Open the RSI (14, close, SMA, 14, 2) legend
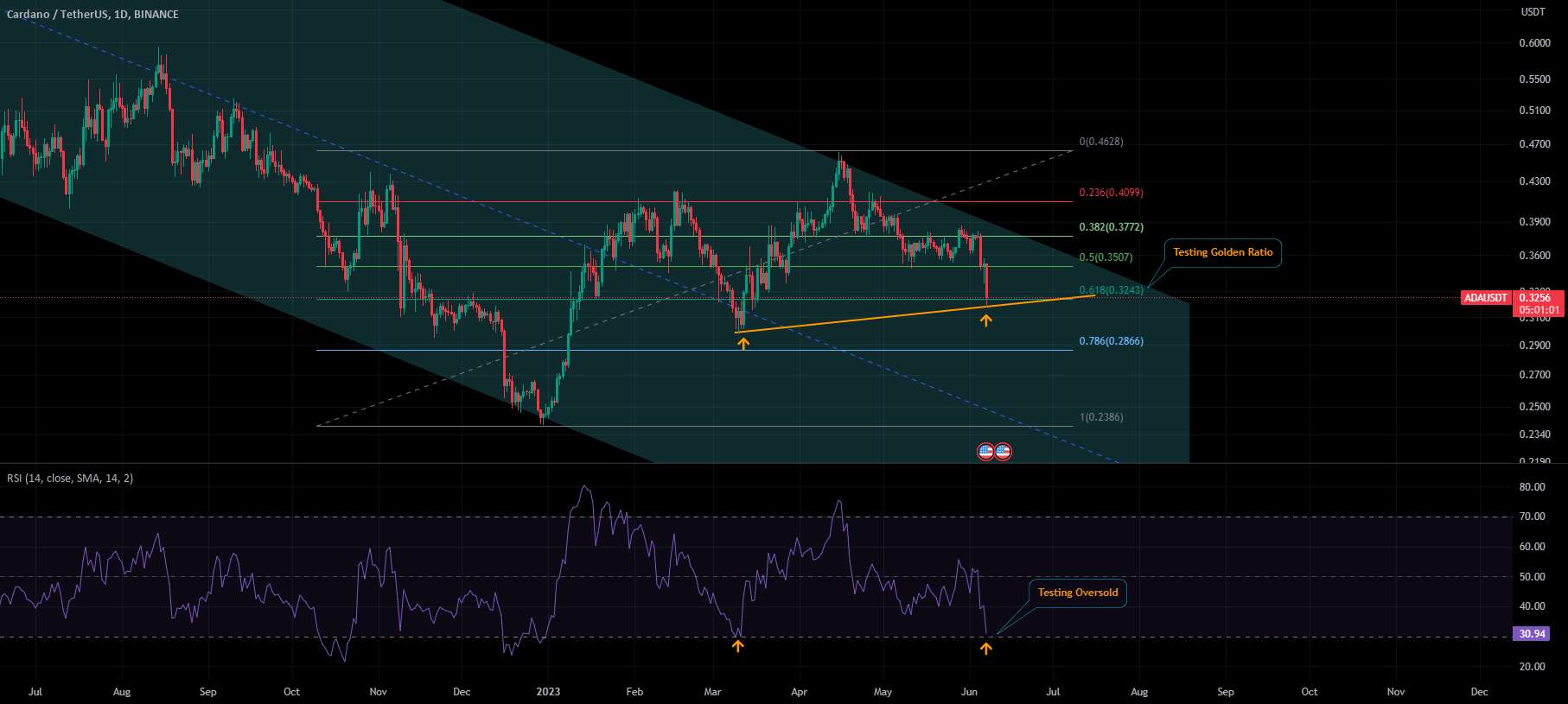Image resolution: width=1568 pixels, height=704 pixels. point(70,478)
